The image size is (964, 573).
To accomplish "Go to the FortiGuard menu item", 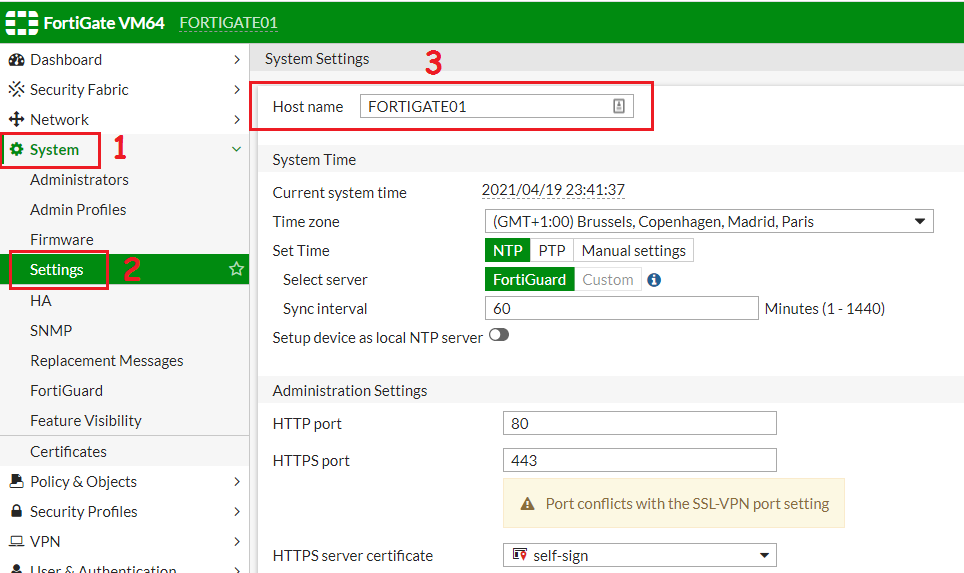I will coord(66,391).
